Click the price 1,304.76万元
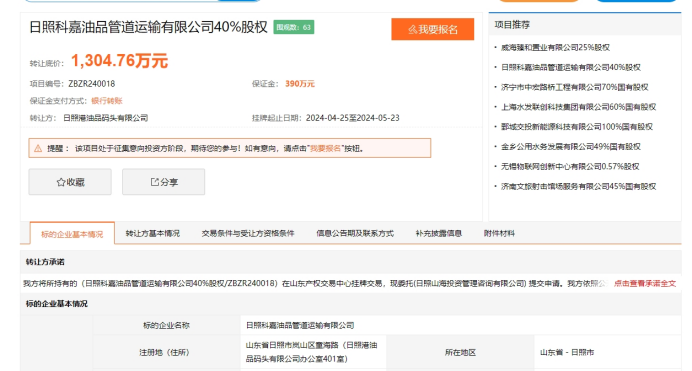Viewport: 692px width, 371px height. point(119,60)
